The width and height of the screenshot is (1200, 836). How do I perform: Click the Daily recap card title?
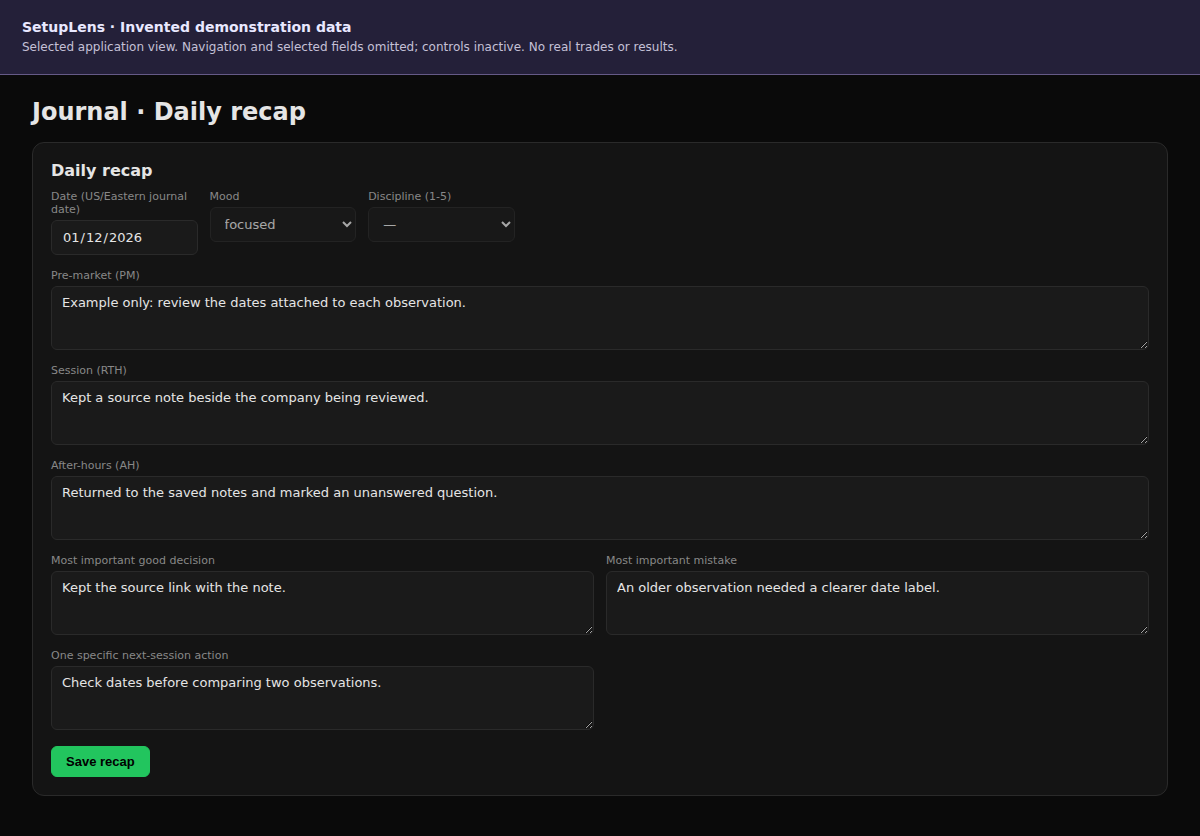[102, 171]
